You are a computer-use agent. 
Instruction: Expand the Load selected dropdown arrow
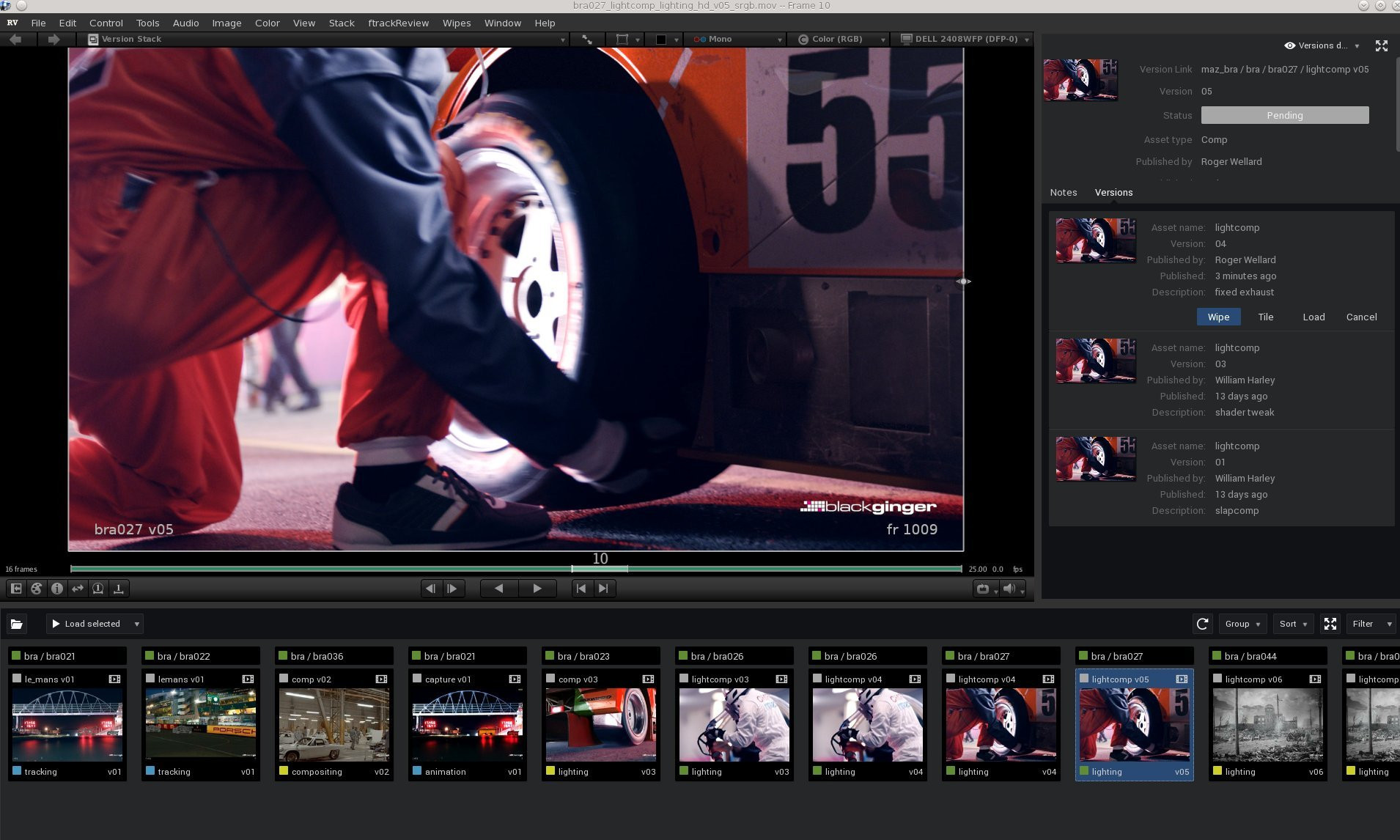click(x=136, y=625)
